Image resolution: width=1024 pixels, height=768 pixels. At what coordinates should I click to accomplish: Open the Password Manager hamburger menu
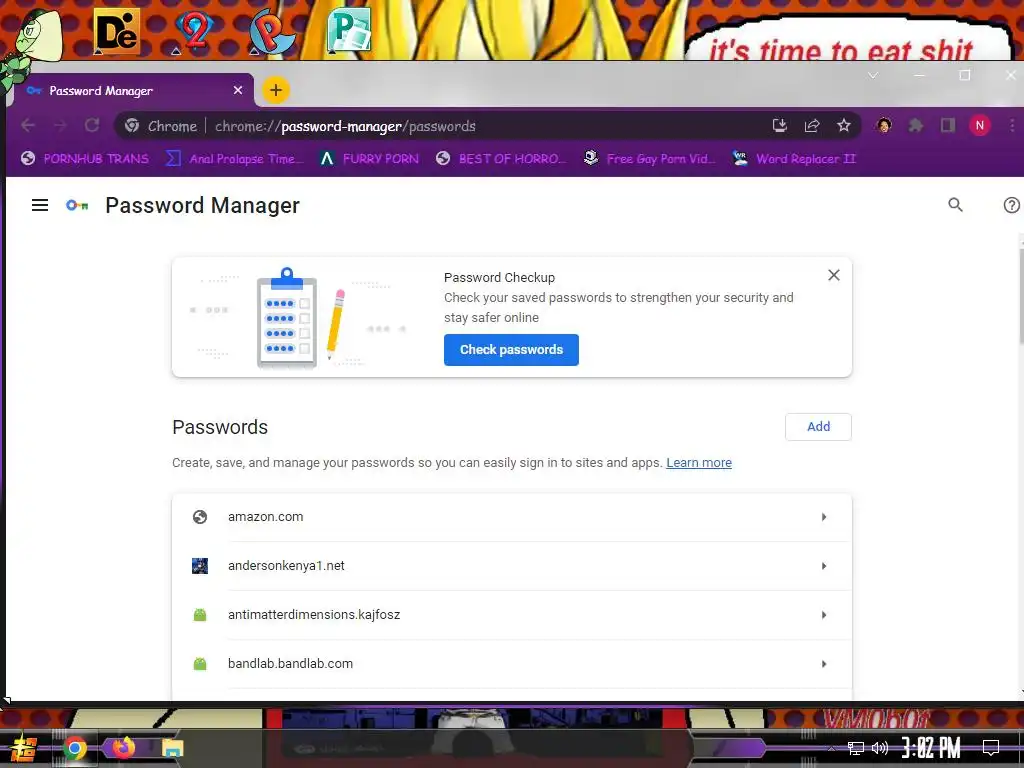click(x=40, y=205)
